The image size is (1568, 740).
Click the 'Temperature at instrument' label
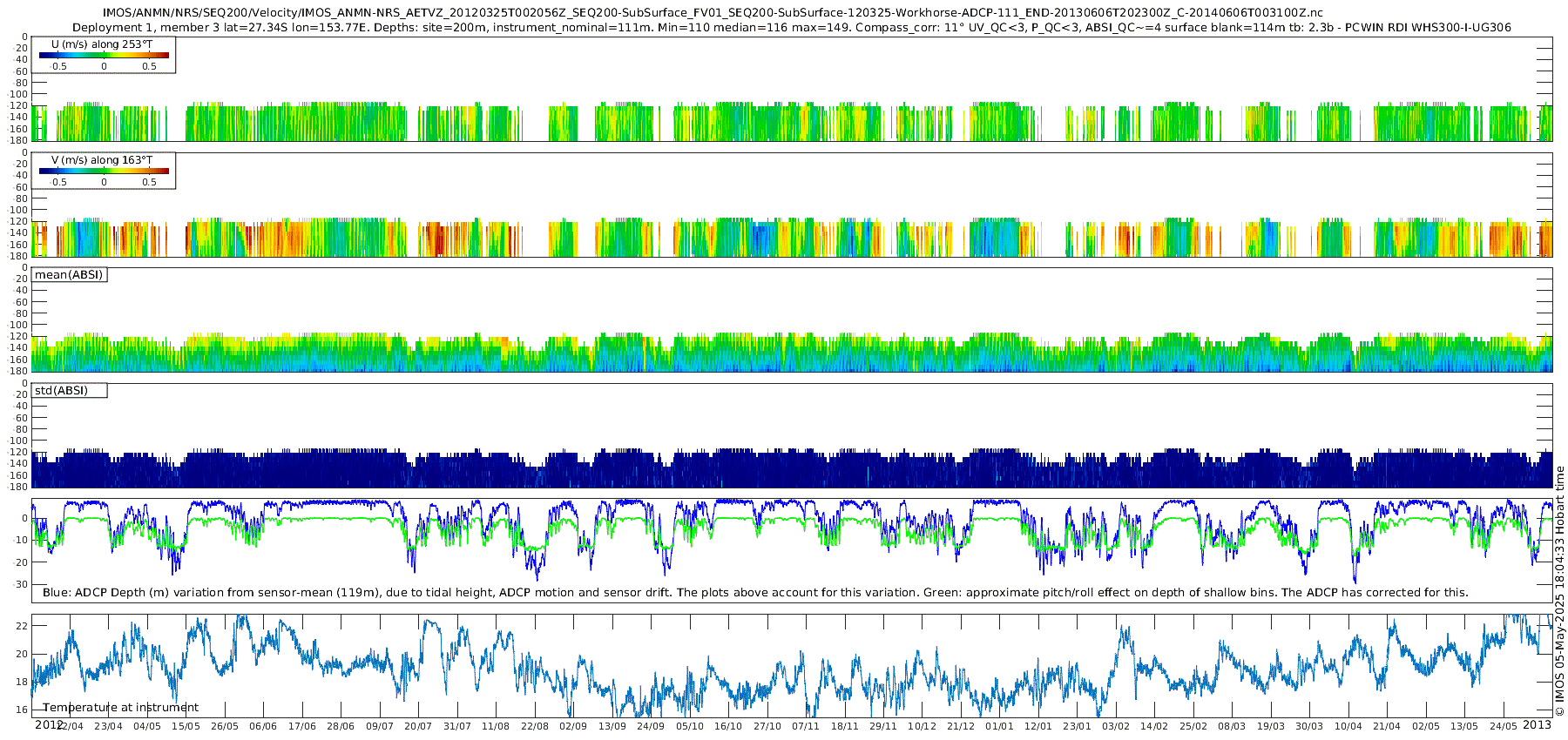tap(121, 708)
